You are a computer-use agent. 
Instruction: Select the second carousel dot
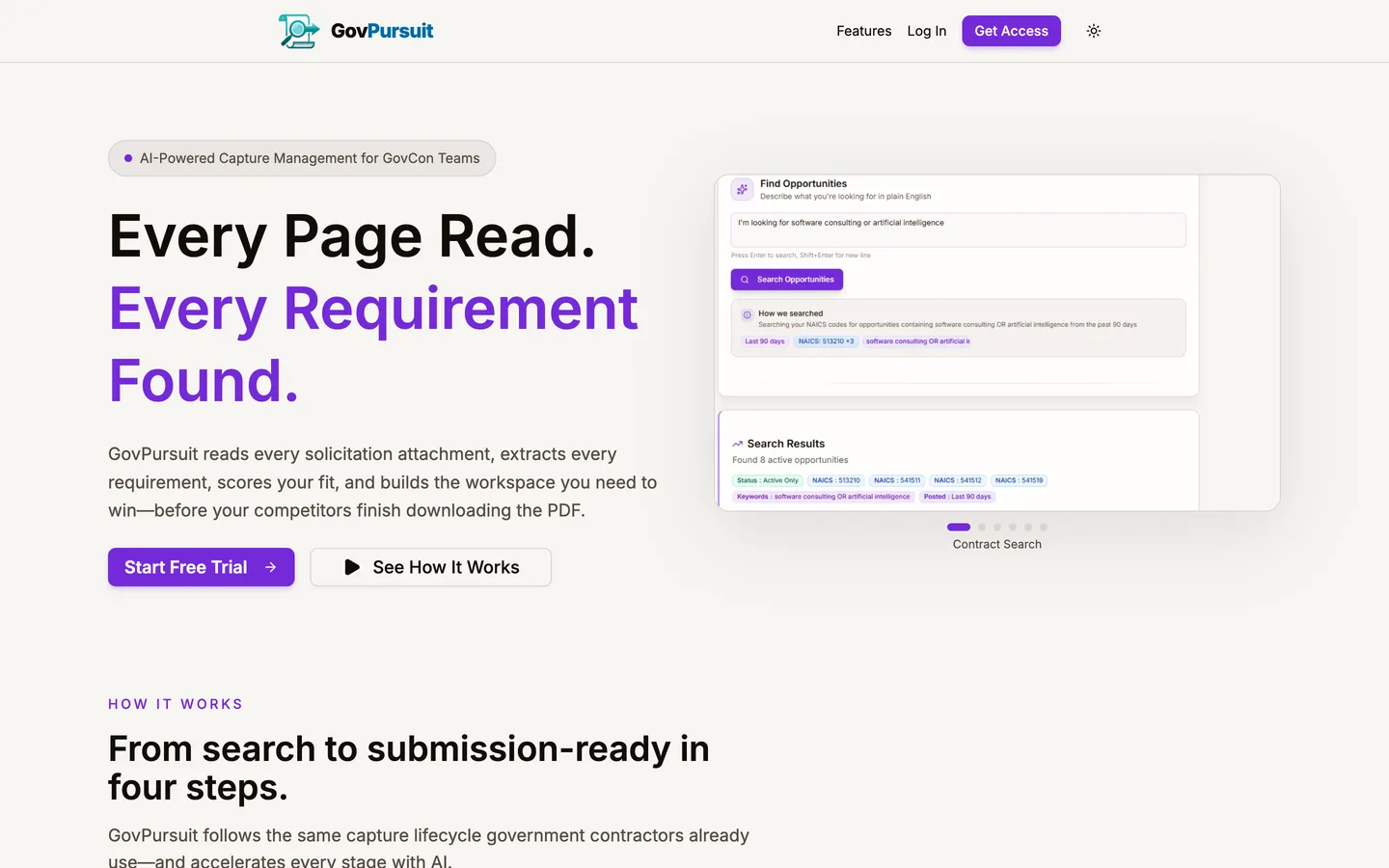point(982,528)
